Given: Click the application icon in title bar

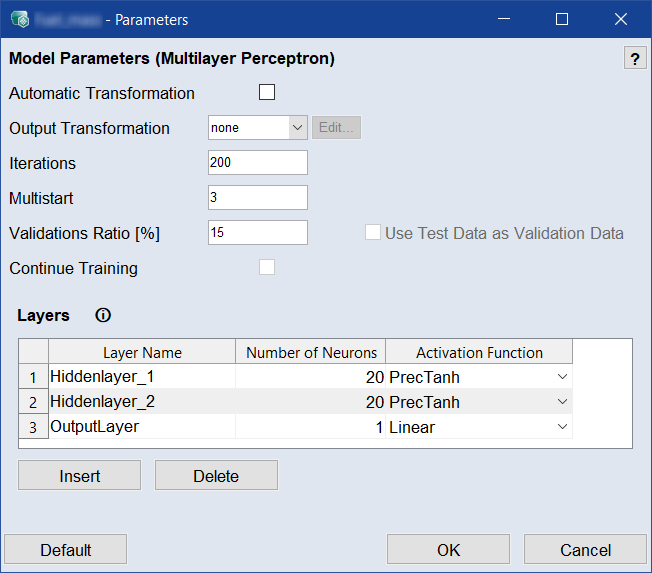Looking at the screenshot, I should [19, 19].
